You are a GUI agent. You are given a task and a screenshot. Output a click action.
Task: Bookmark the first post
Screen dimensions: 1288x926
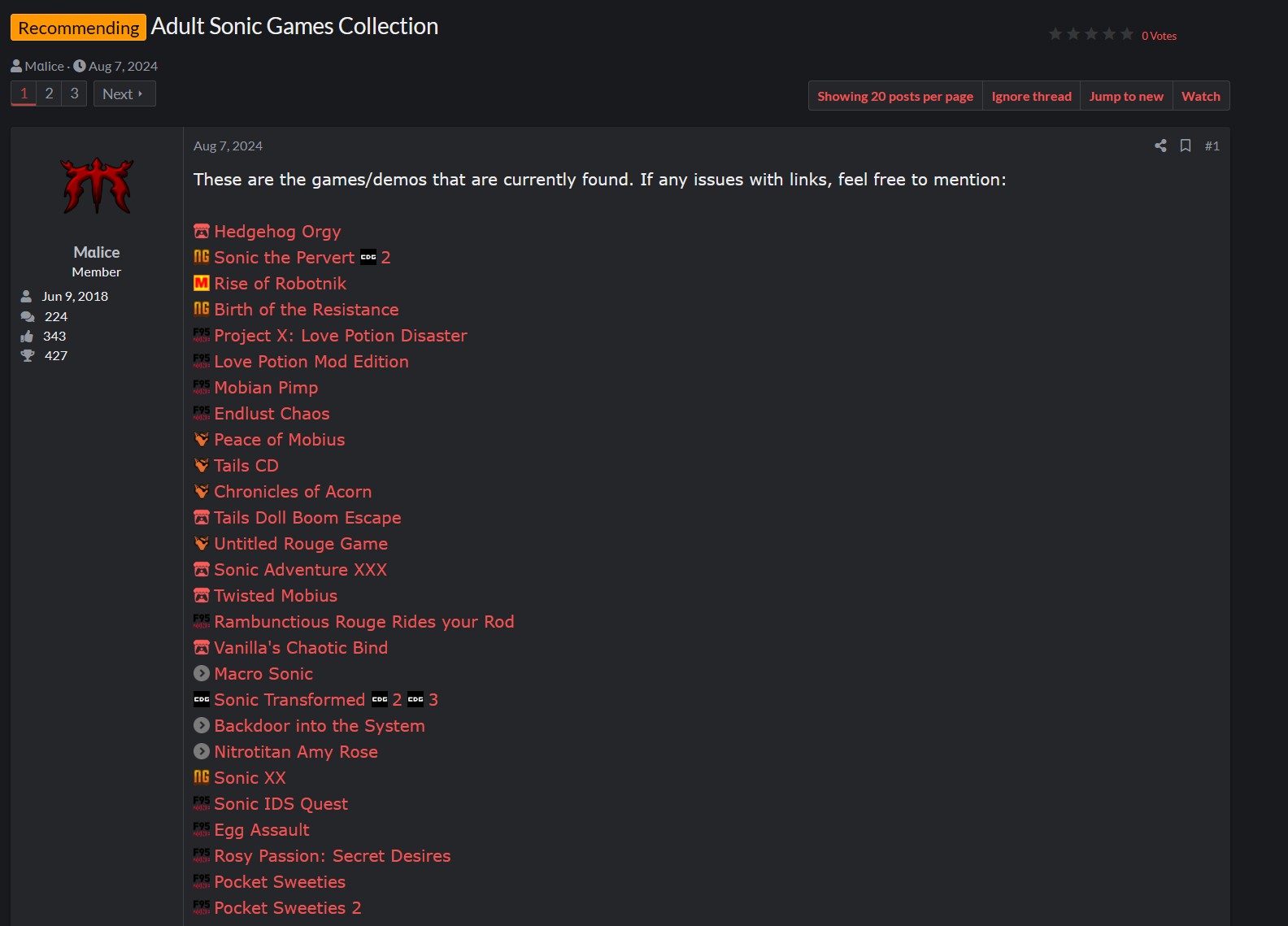point(1186,146)
